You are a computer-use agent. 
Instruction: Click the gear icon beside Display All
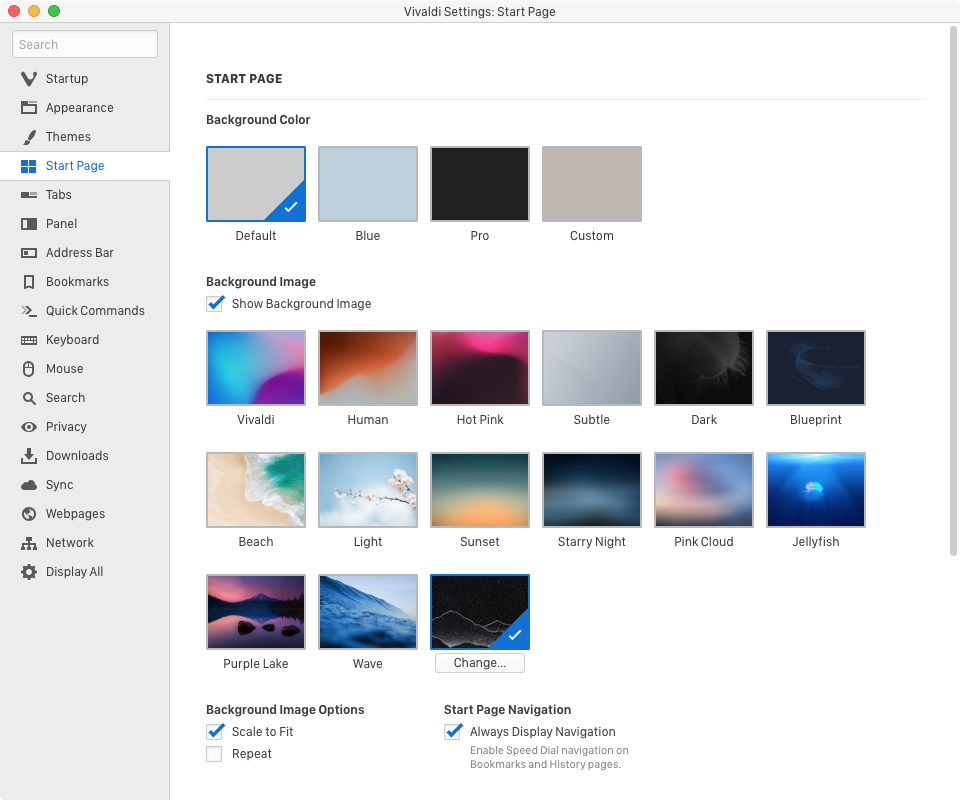pyautogui.click(x=29, y=572)
